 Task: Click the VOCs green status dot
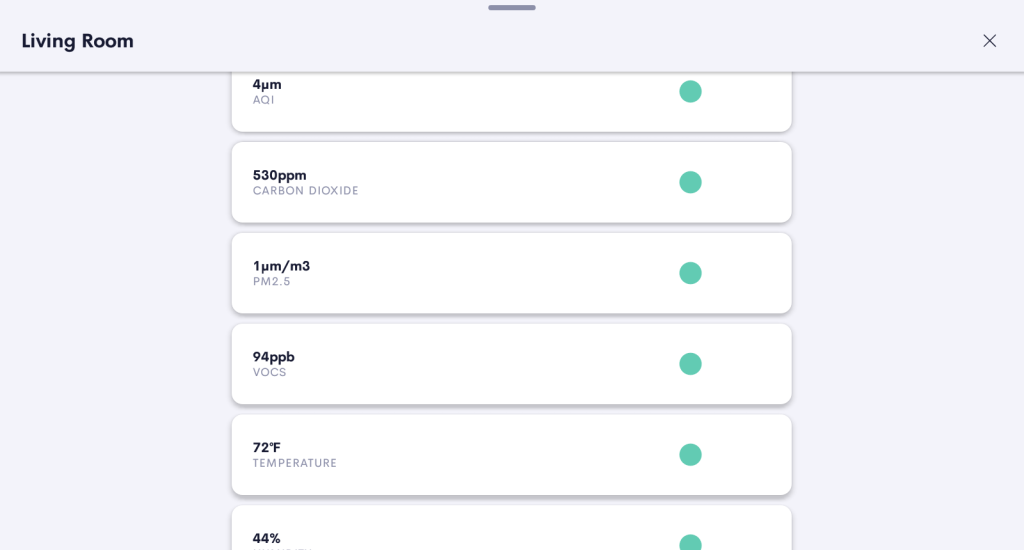click(690, 364)
